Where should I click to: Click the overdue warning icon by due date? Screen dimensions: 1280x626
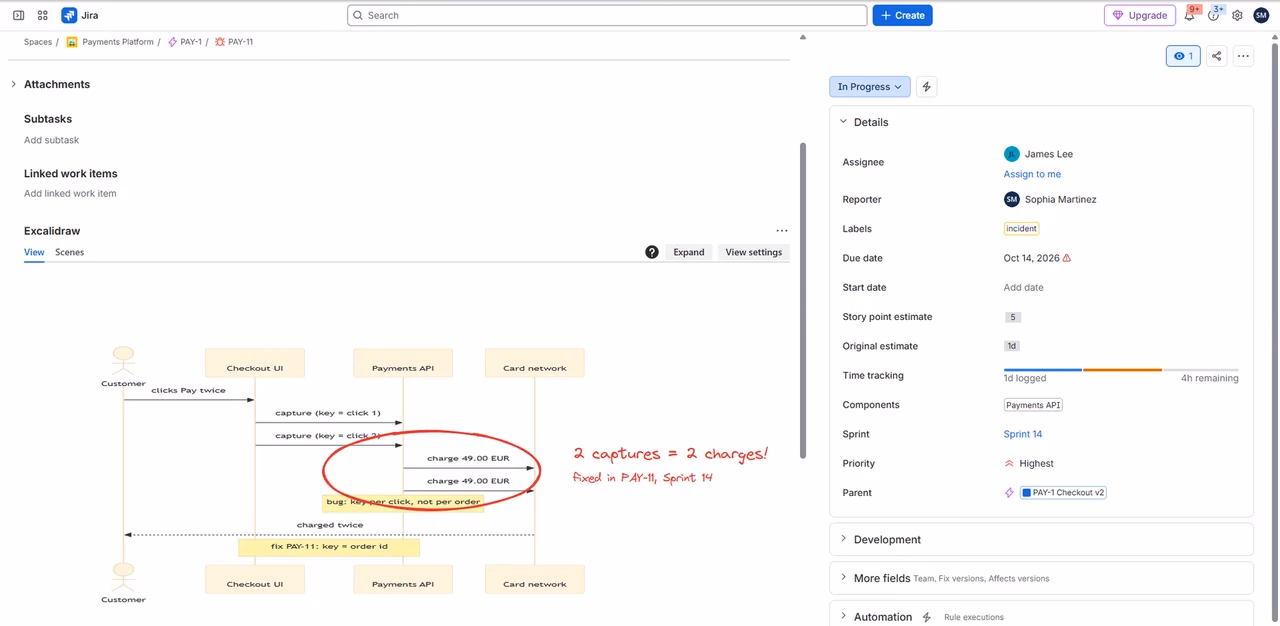[1066, 258]
